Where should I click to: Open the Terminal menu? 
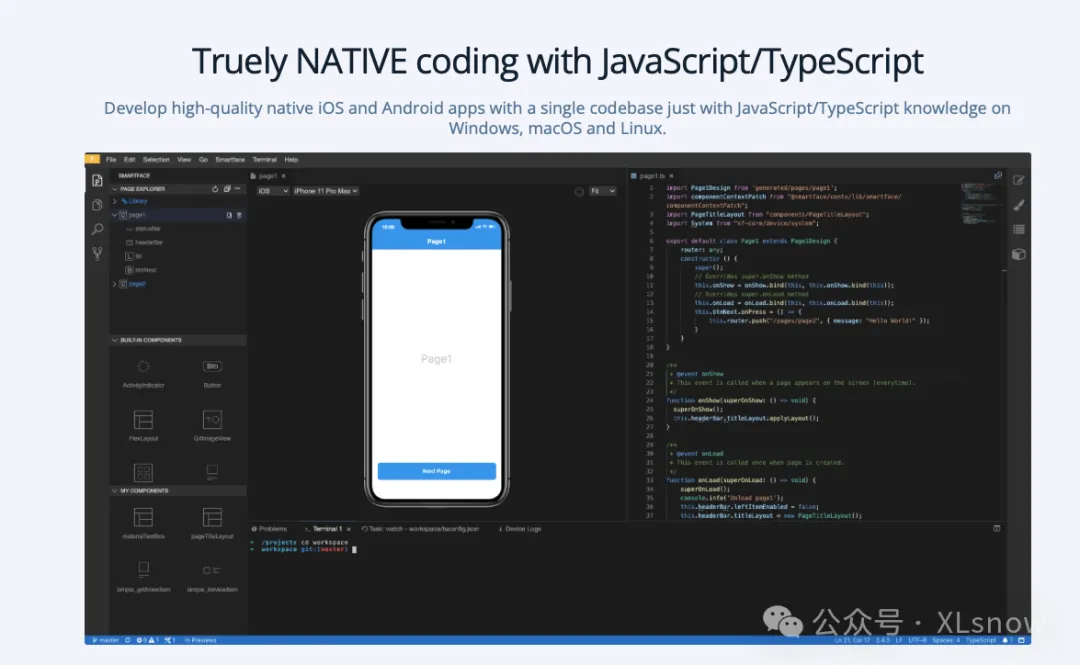264,159
